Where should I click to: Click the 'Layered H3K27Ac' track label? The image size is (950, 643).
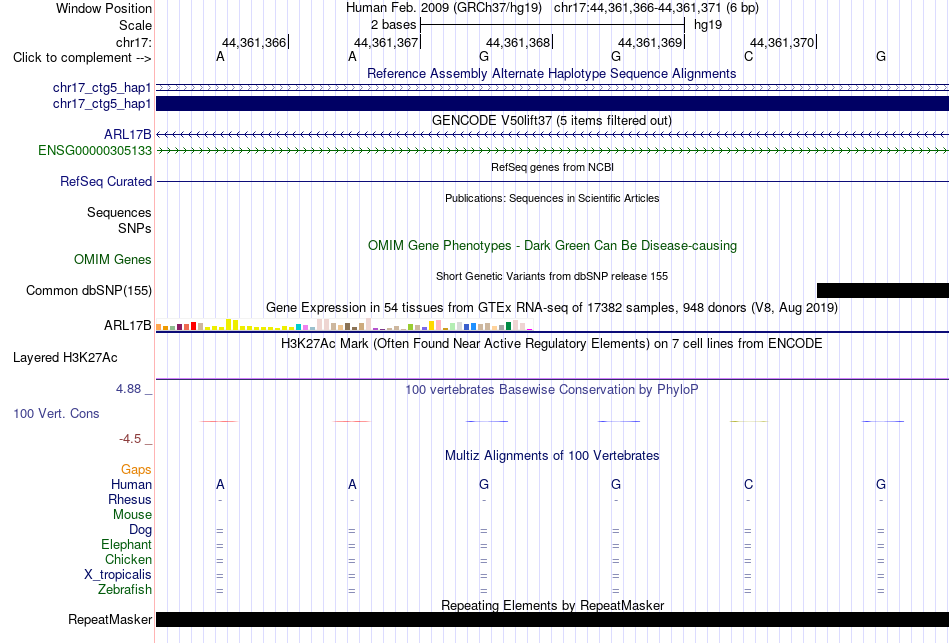(x=65, y=358)
